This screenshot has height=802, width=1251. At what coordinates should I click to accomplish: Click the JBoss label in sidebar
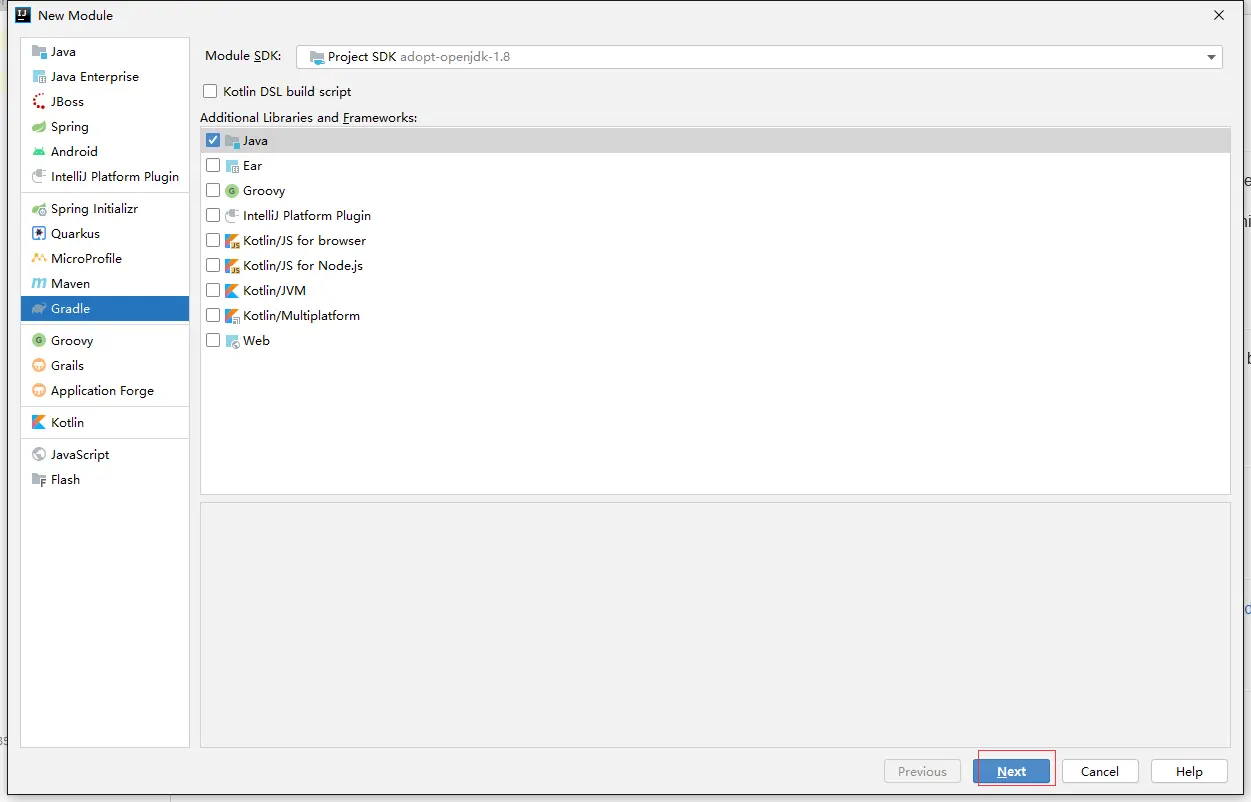tap(68, 102)
